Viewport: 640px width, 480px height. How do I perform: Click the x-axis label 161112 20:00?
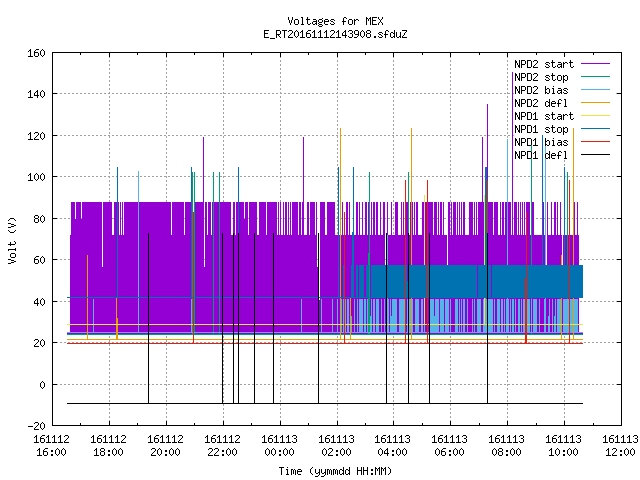(165, 446)
